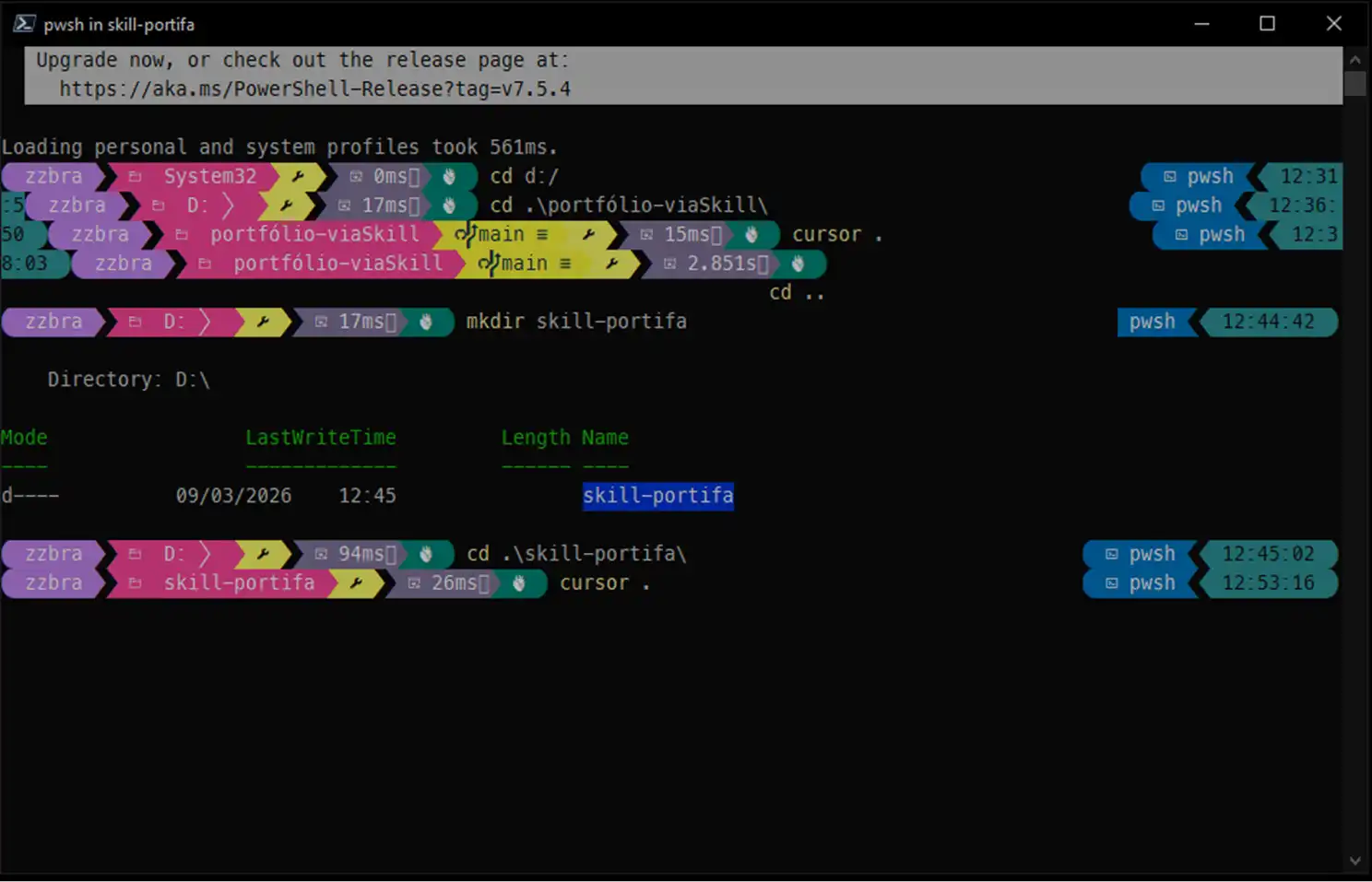This screenshot has width=1372, height=882.
Task: Click the wrench icon on the 26ms prompt line
Action: (x=356, y=583)
